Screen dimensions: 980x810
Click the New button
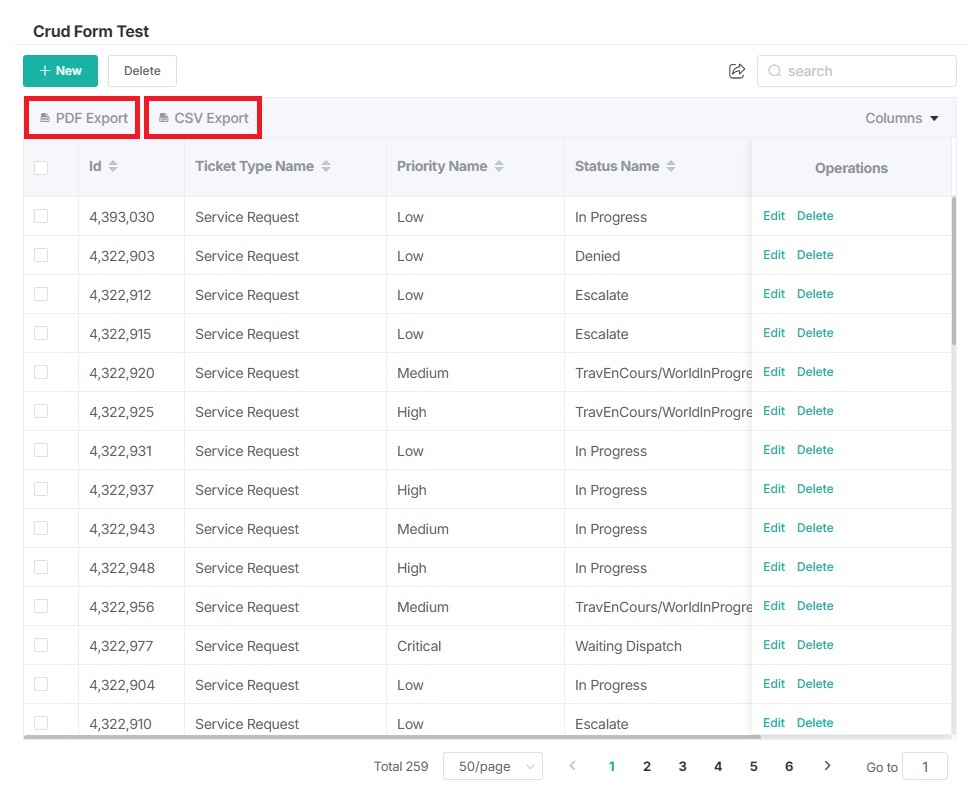tap(60, 71)
